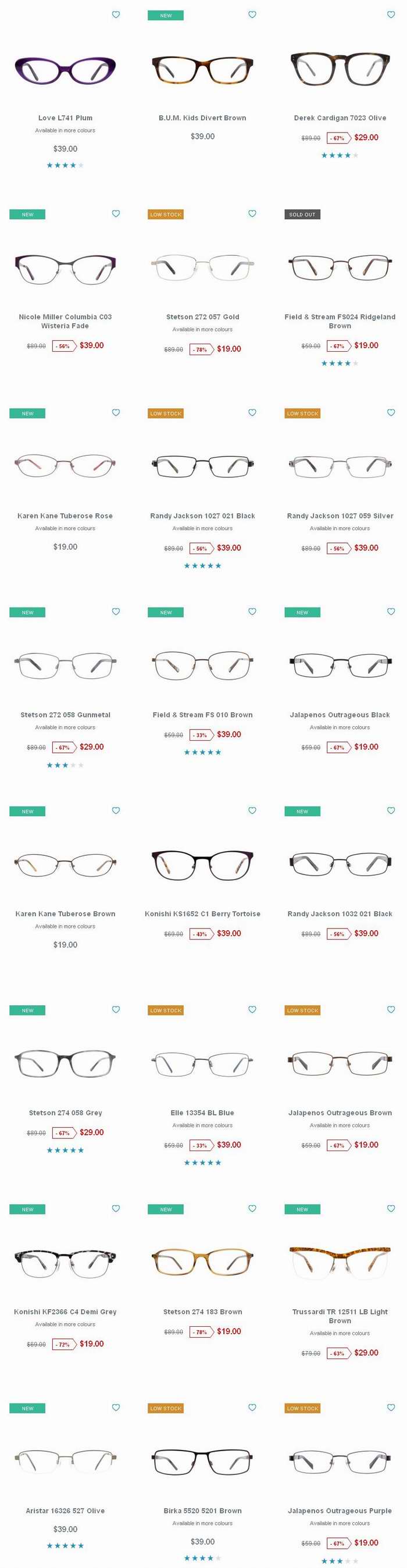Open Randy Jackson 1027 021 Black product link

point(202,516)
